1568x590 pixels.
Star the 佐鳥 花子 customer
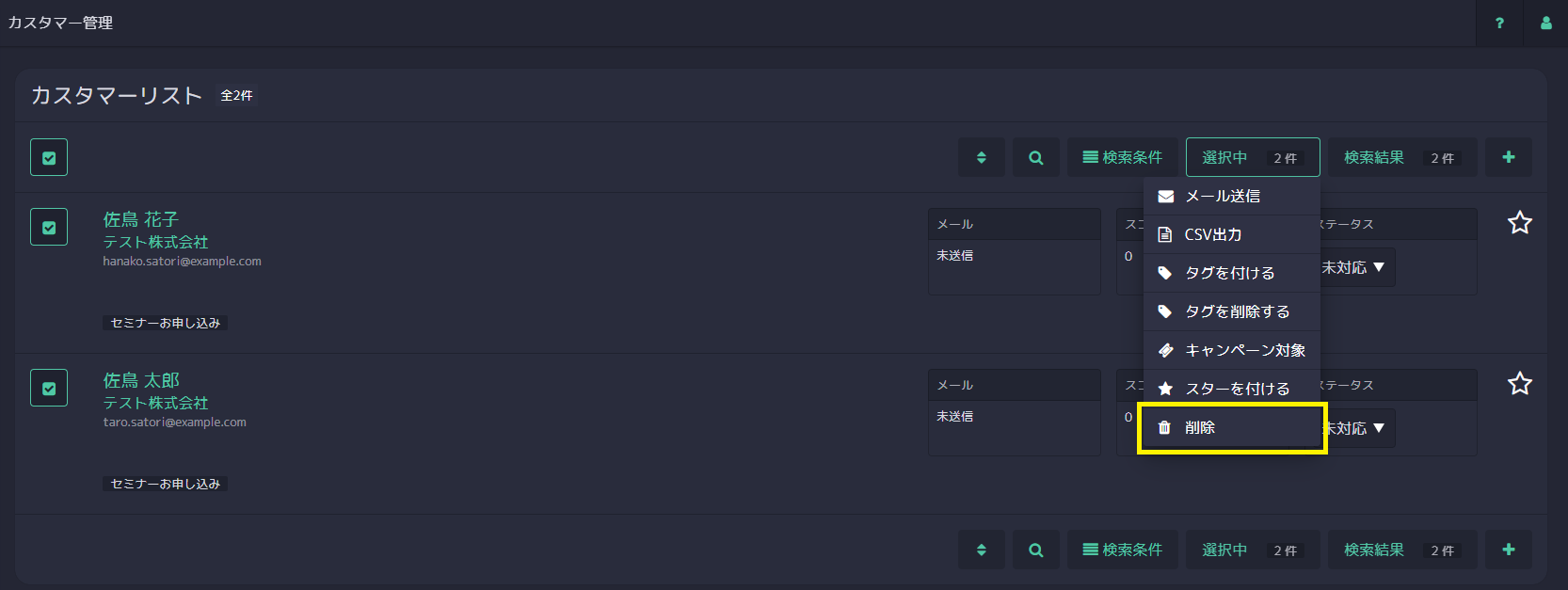tap(1520, 223)
